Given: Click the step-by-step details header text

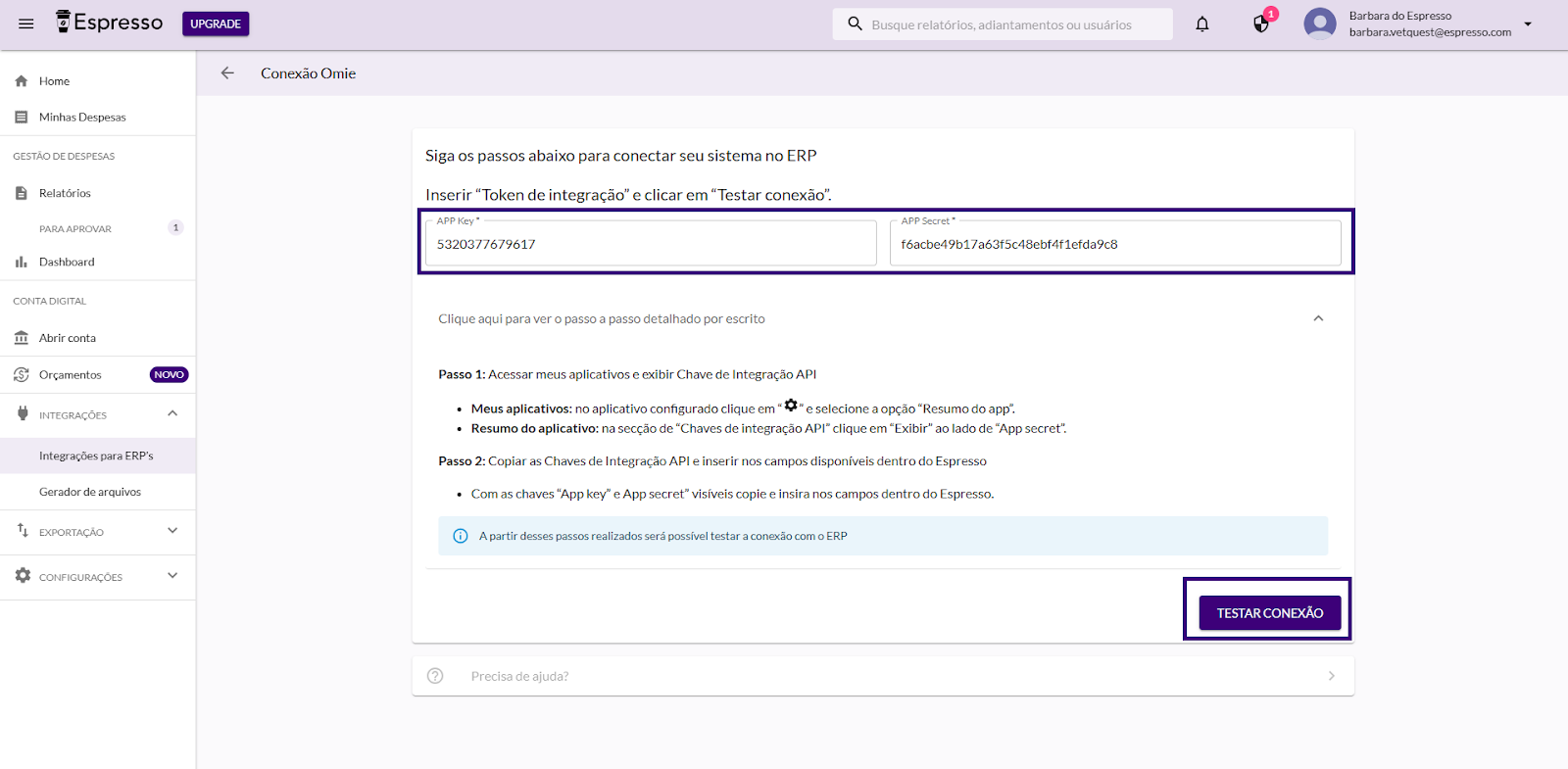Looking at the screenshot, I should point(602,318).
